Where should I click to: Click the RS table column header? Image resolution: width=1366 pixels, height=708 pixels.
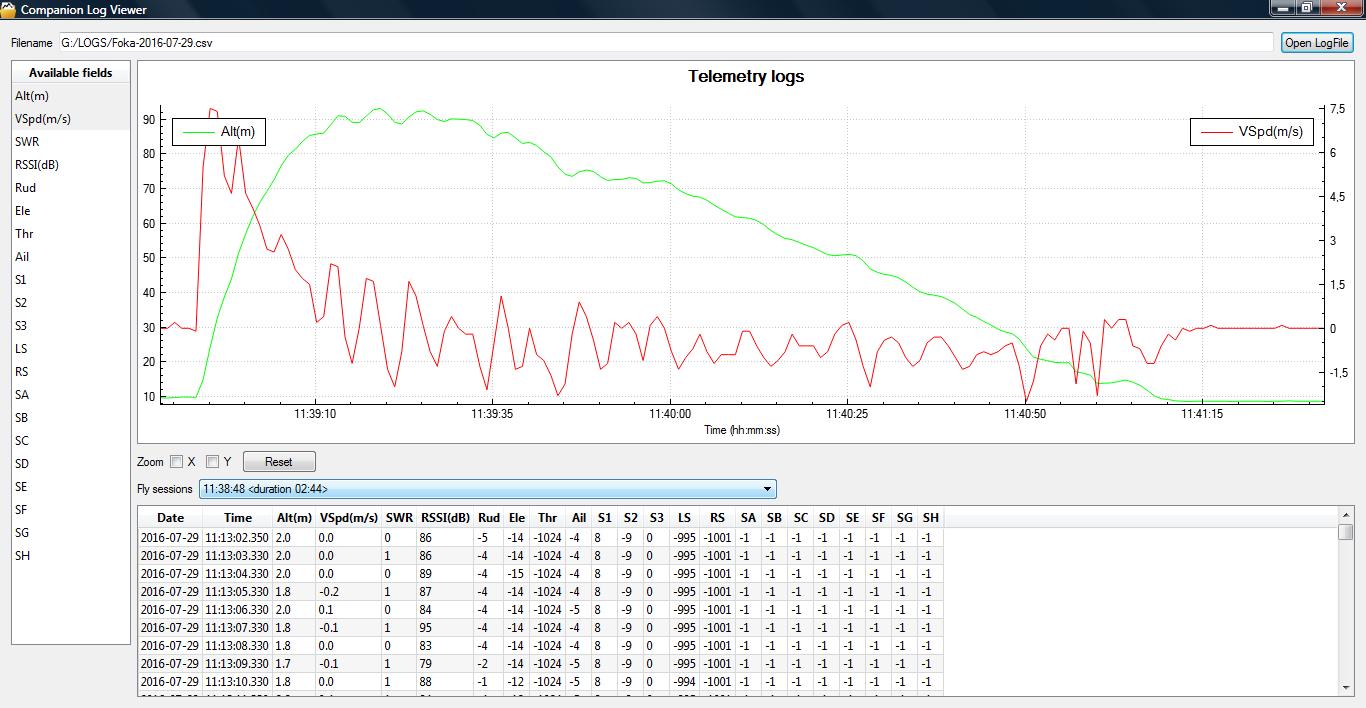tap(718, 518)
